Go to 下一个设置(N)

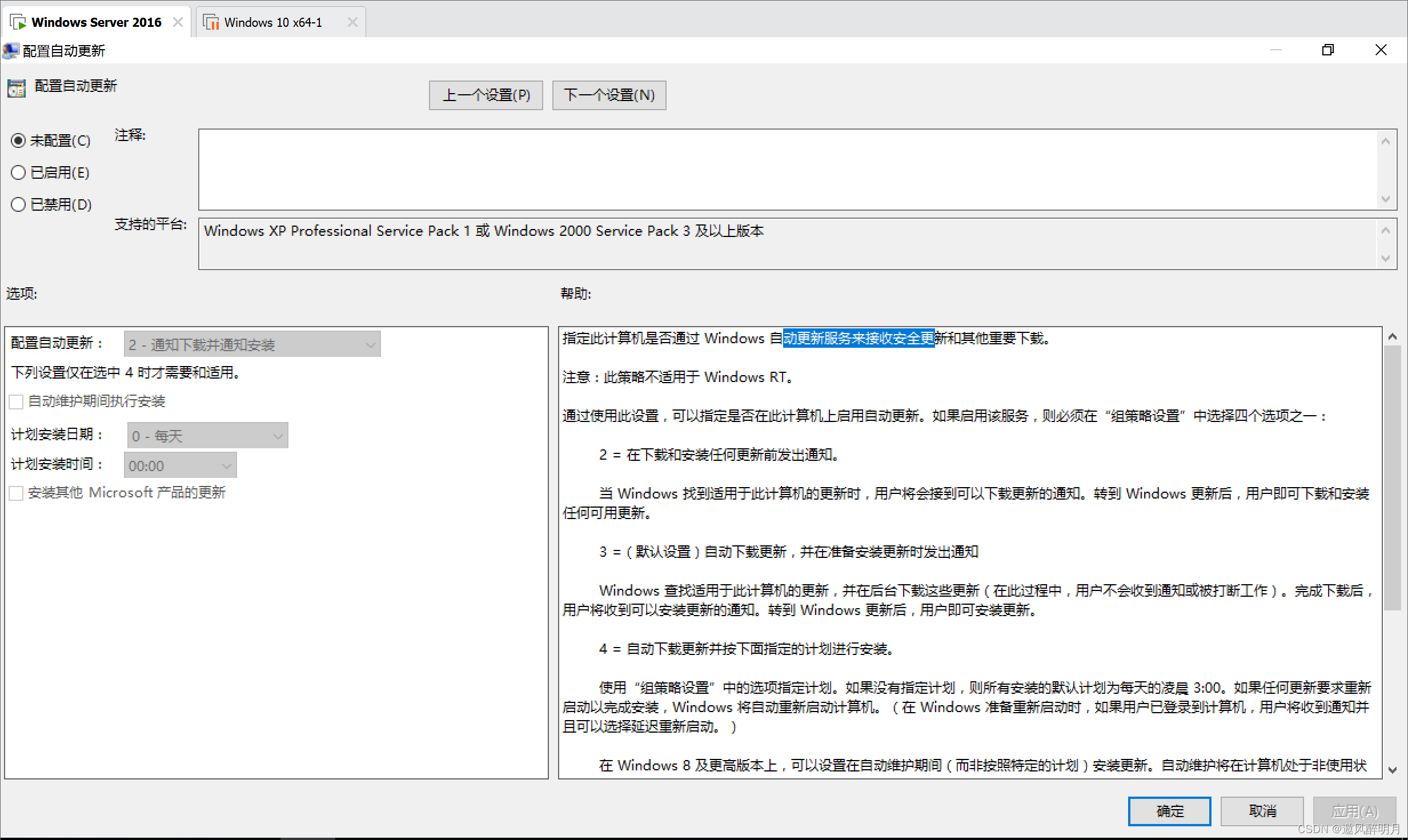click(x=609, y=95)
